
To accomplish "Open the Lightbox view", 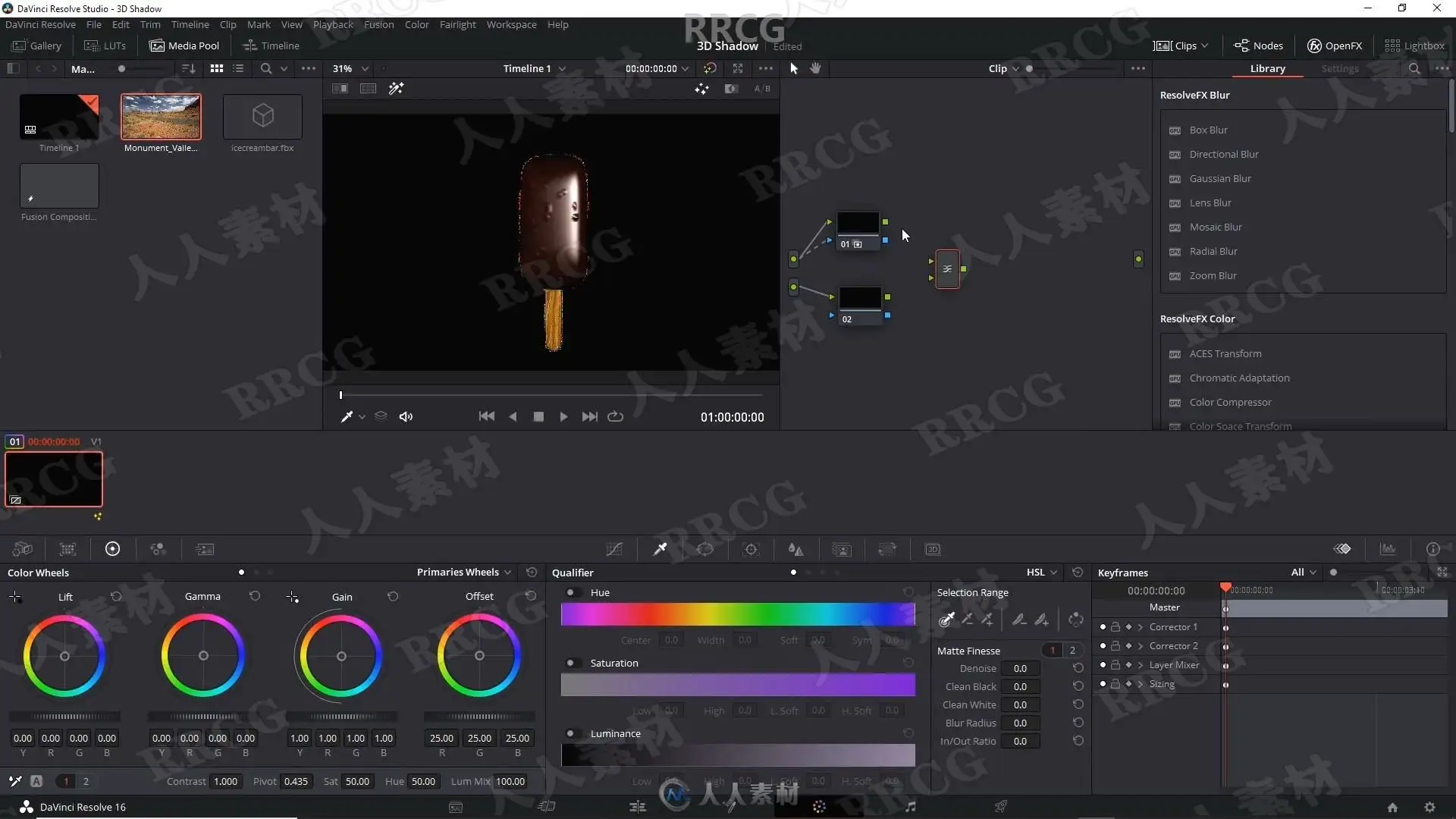I will [x=1414, y=45].
